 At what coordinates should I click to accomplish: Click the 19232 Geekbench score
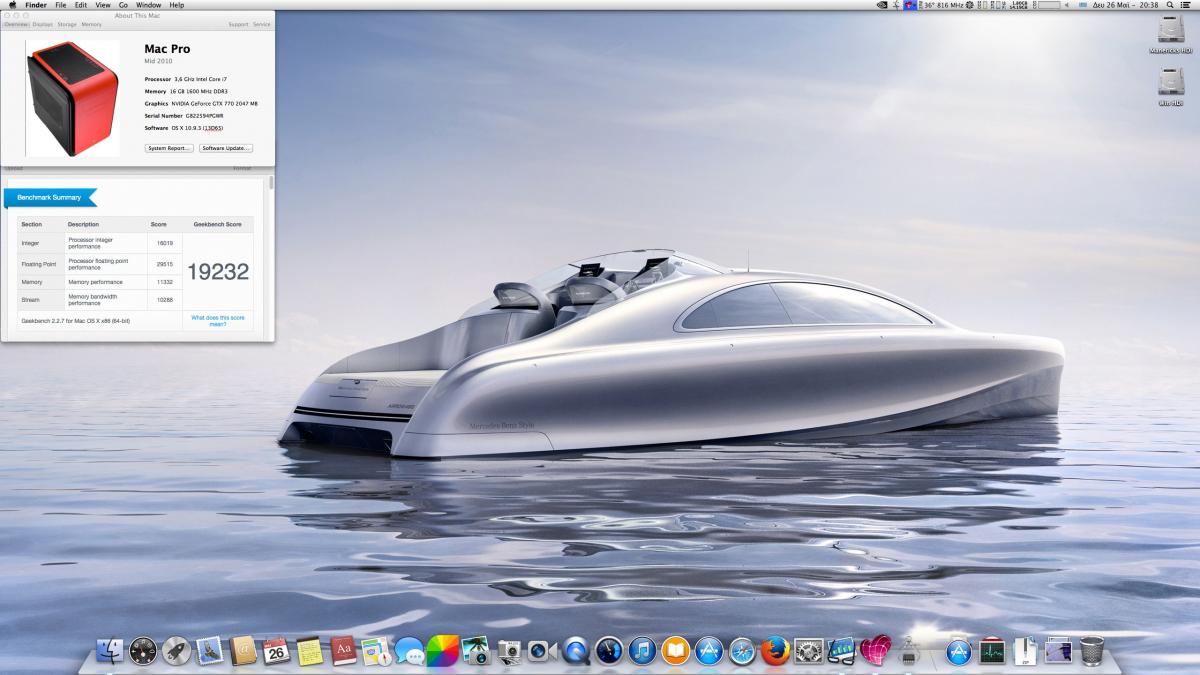(x=218, y=271)
